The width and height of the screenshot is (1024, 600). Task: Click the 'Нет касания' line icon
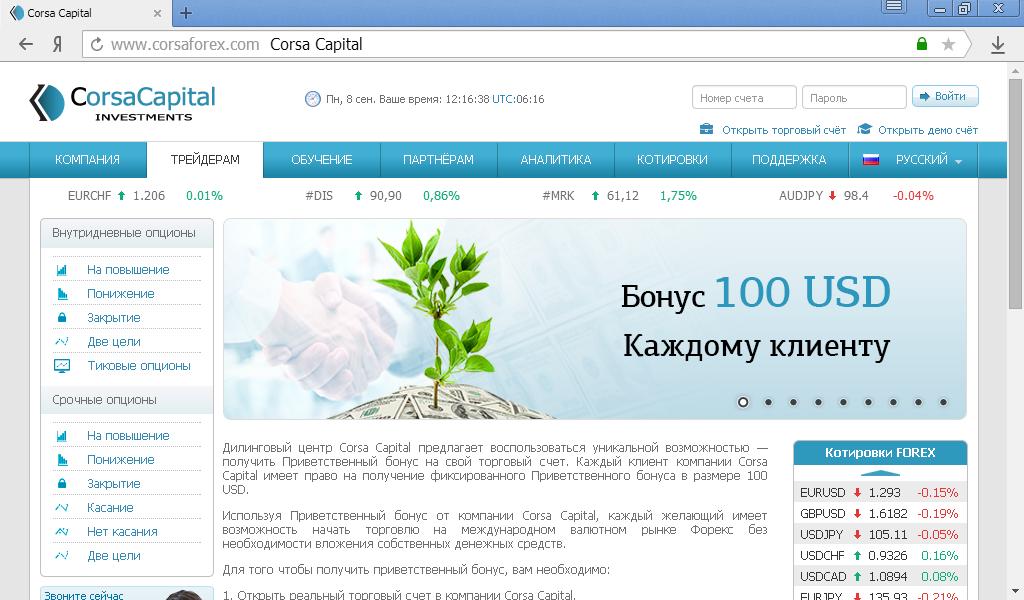pyautogui.click(x=62, y=531)
